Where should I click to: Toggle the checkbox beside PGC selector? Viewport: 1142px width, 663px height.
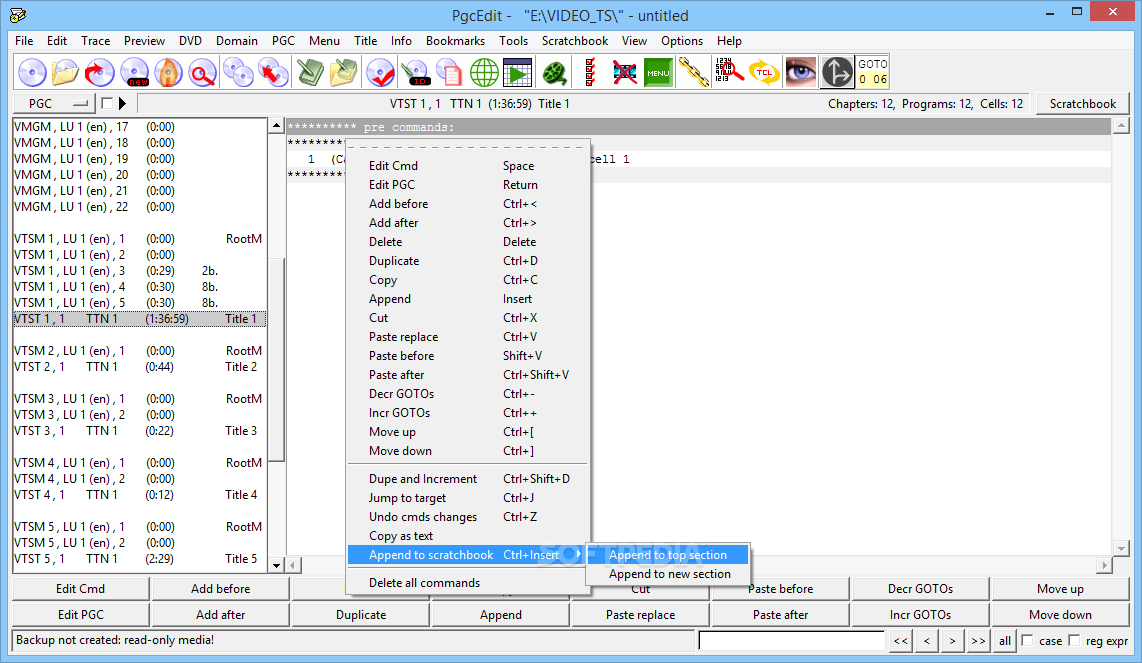tap(107, 103)
